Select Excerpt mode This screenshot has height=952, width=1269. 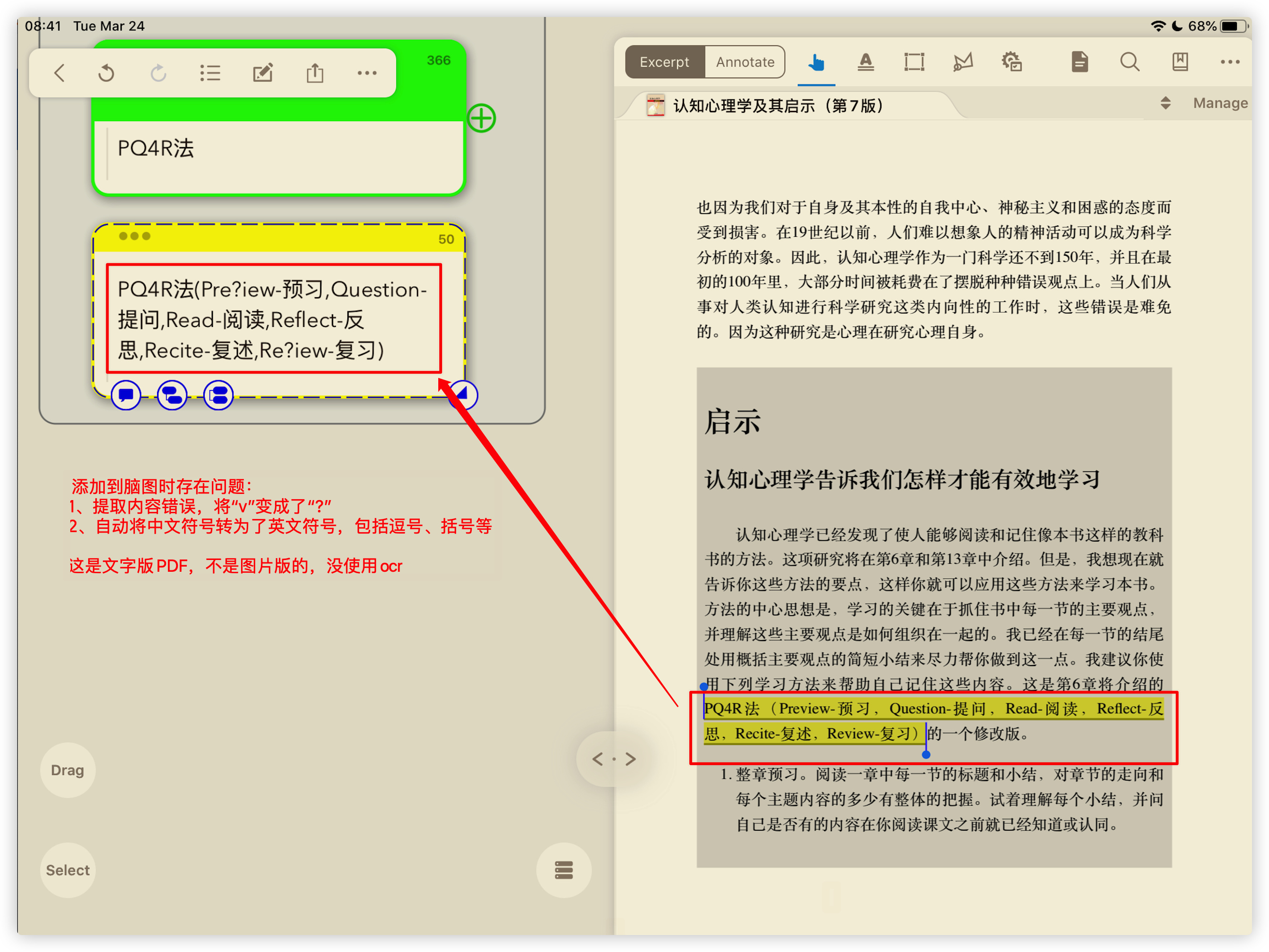point(665,61)
